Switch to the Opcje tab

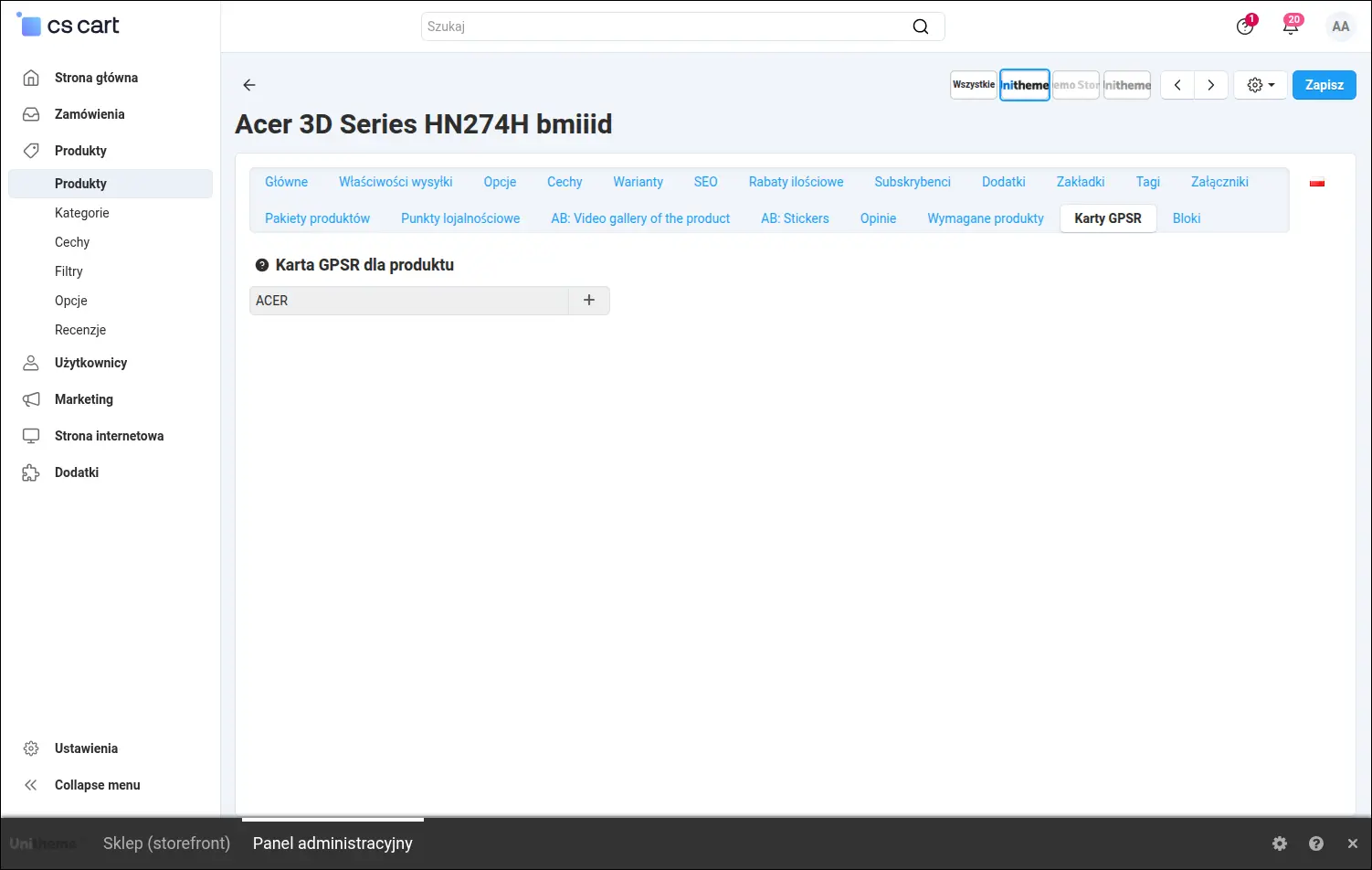[x=500, y=182]
